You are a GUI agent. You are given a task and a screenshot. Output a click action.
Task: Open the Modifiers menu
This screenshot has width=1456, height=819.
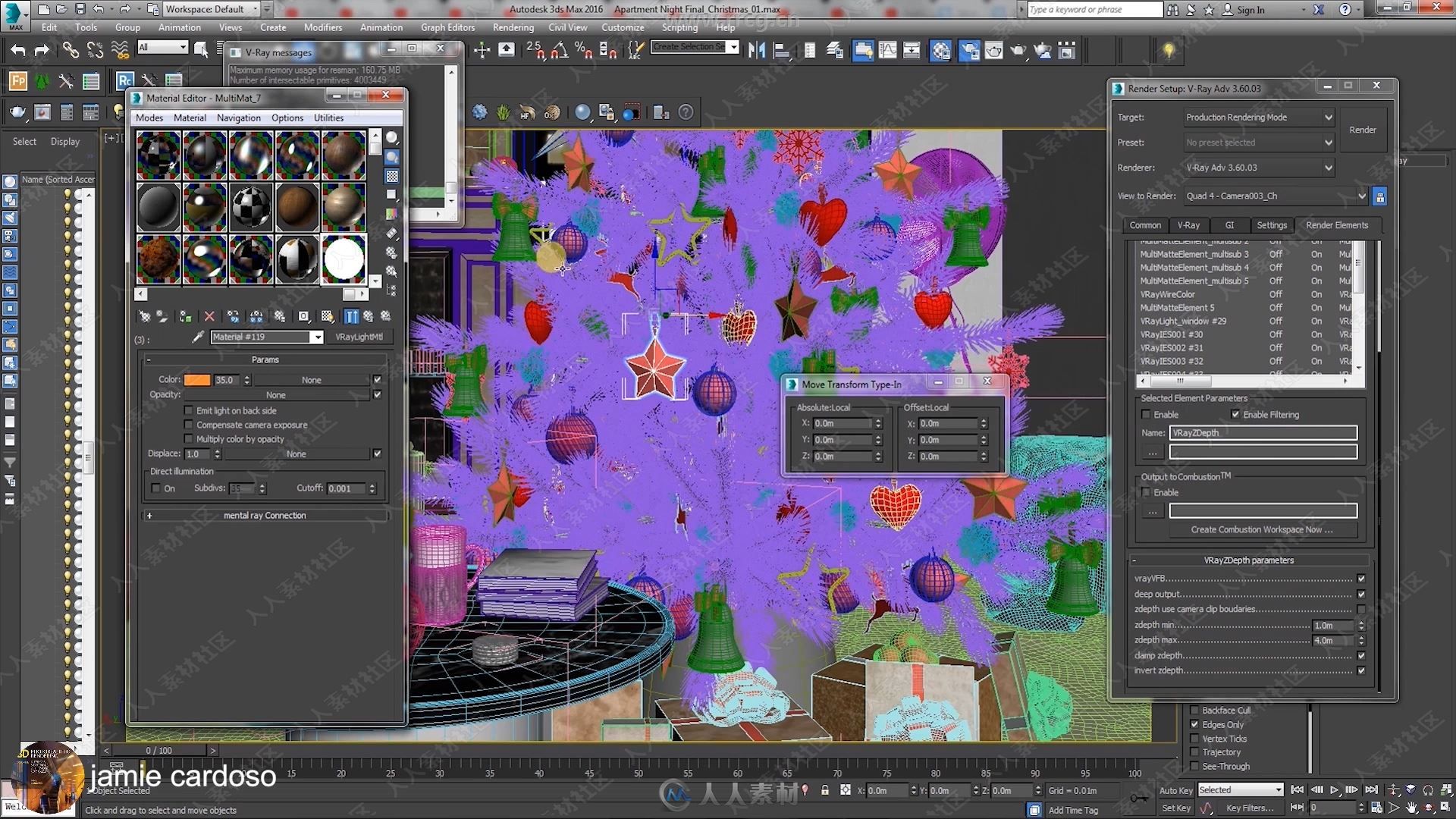323,27
